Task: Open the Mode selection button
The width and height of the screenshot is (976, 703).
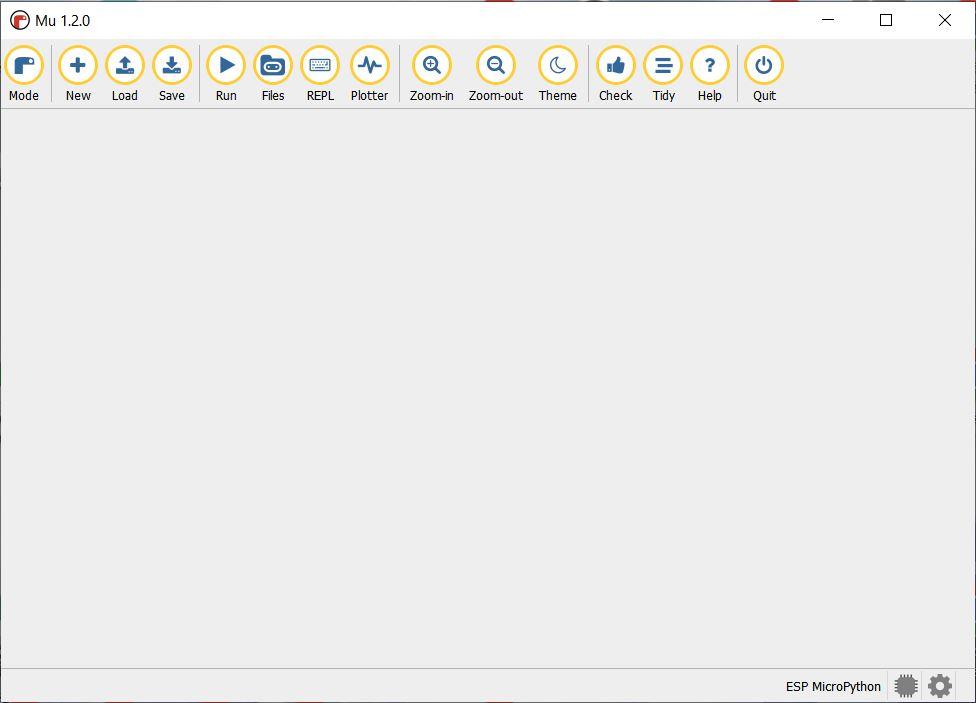Action: point(24,73)
